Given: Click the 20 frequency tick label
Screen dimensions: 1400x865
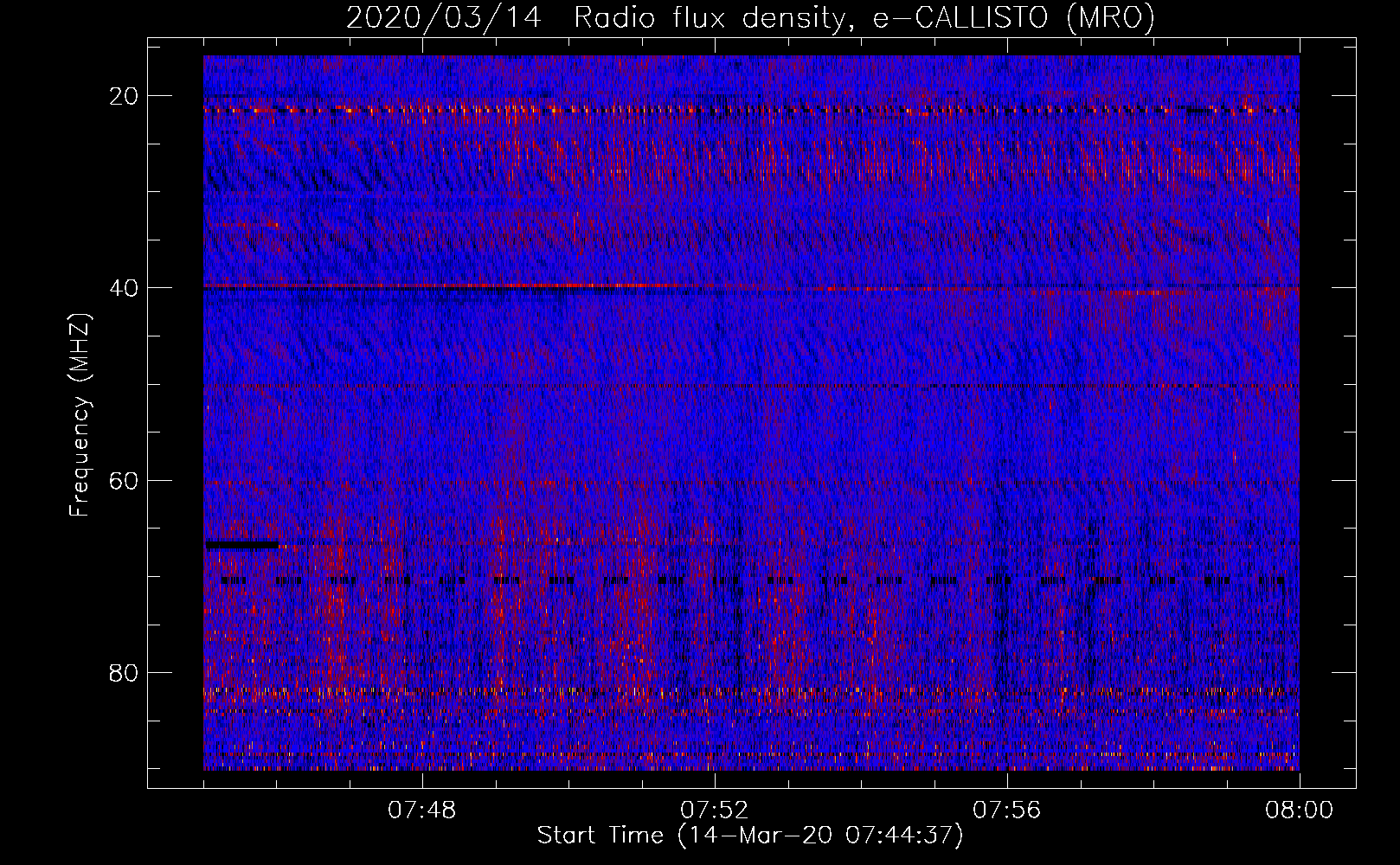Looking at the screenshot, I should click(124, 96).
